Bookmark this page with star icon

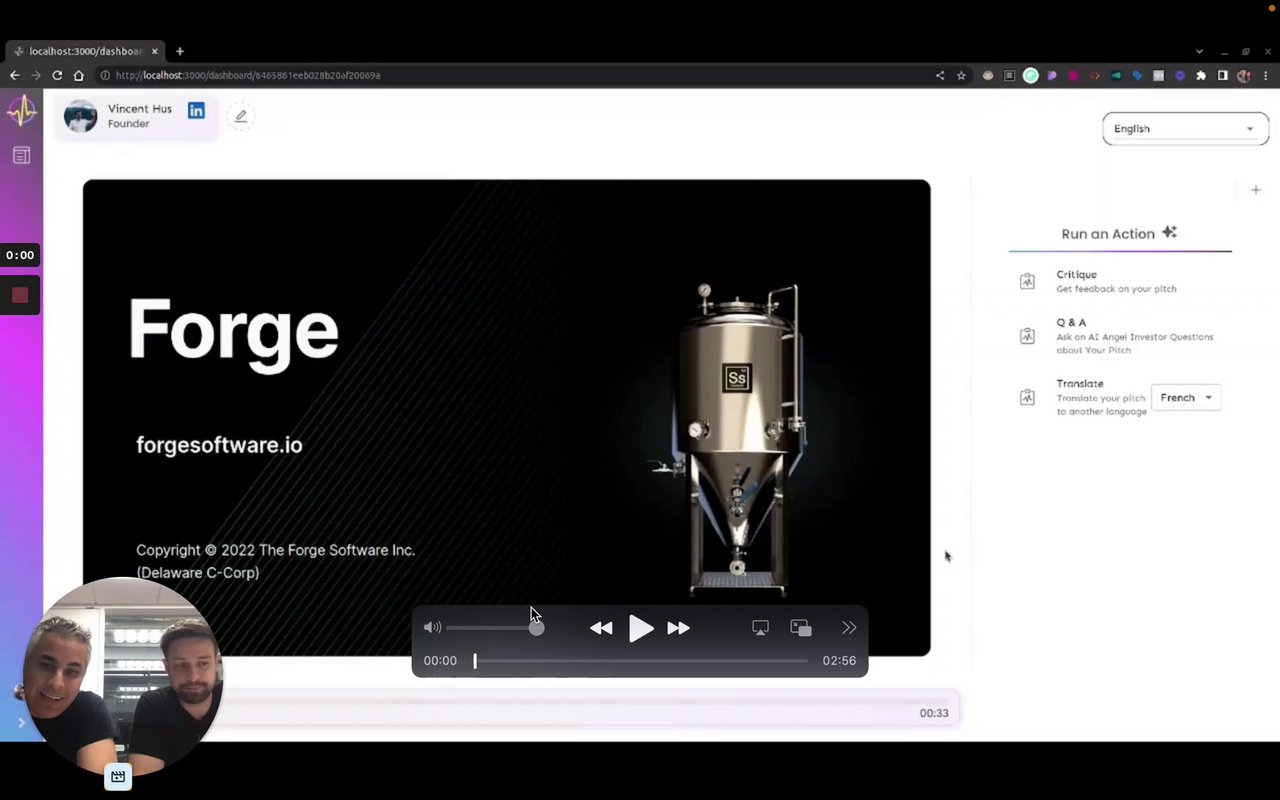(961, 75)
